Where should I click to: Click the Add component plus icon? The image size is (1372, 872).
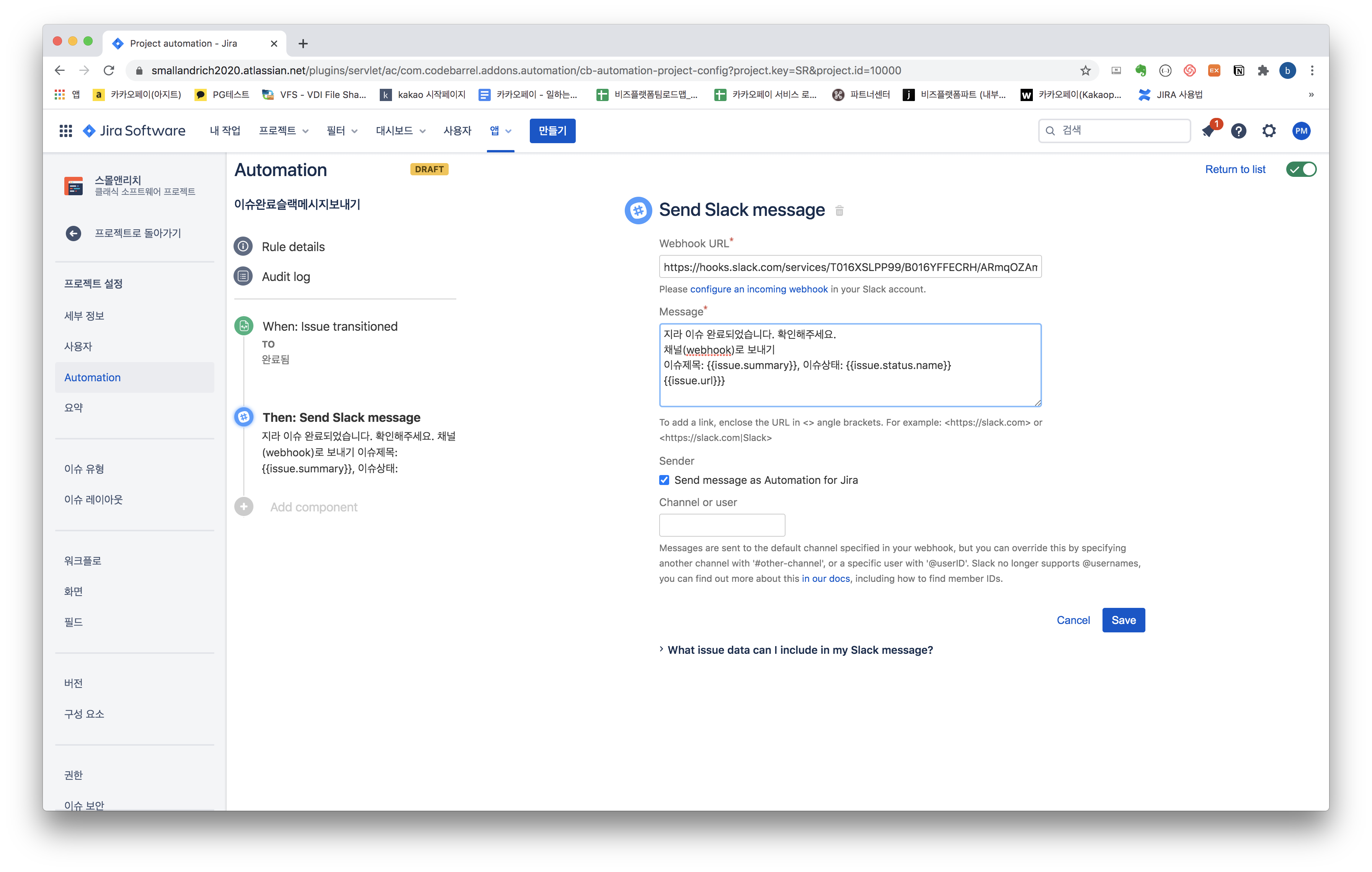tap(244, 506)
